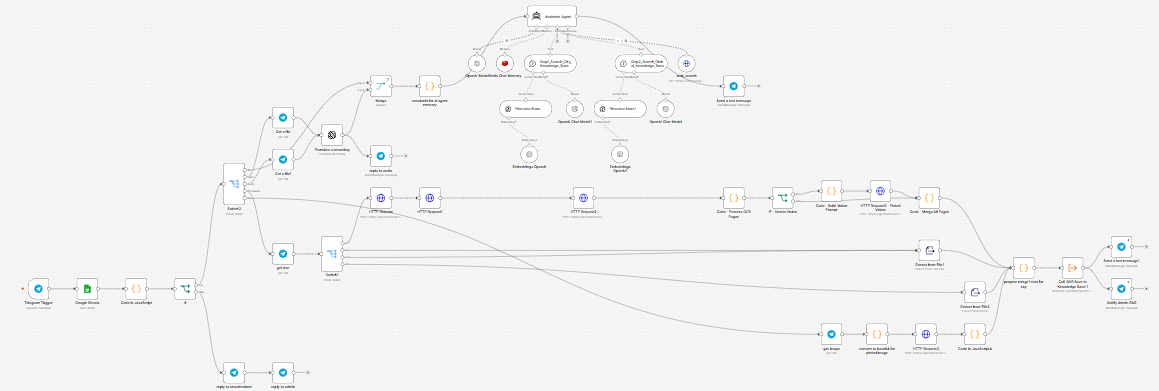Open the Send a text message node after the agent
Viewport: 1159px width, 391px height.
pos(733,85)
